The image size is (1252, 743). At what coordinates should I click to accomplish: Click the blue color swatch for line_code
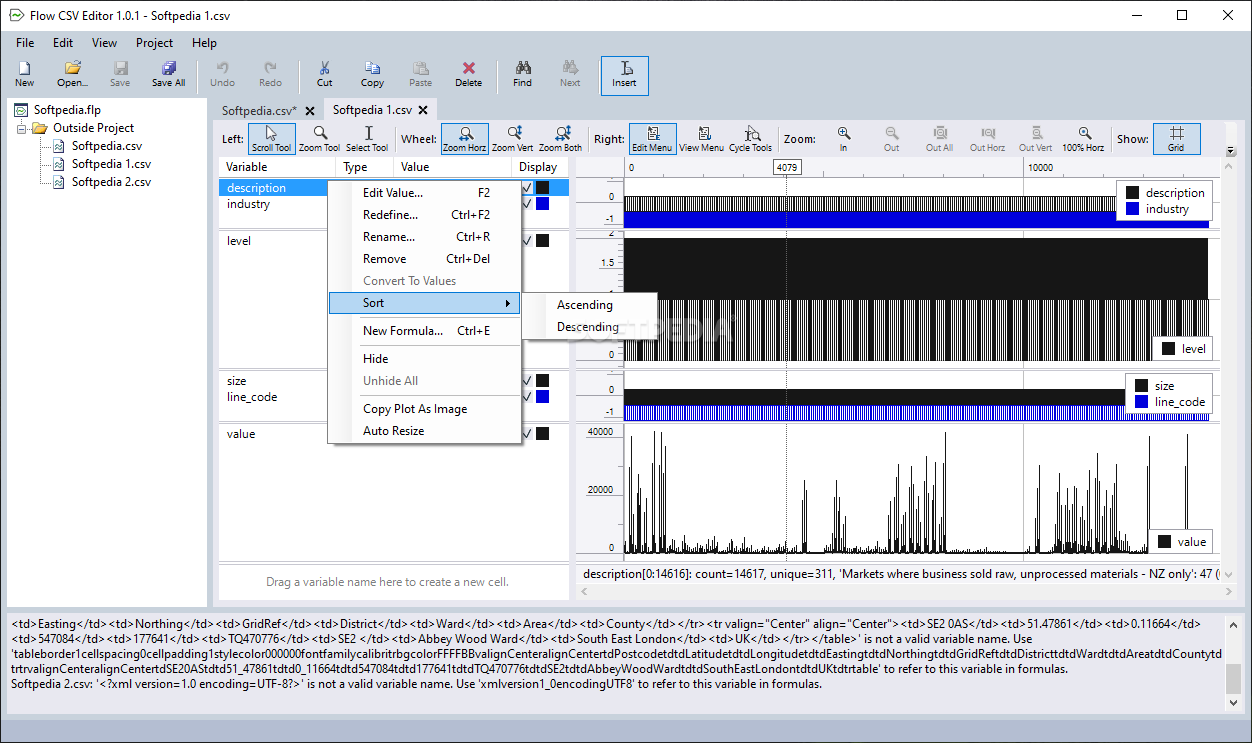(542, 396)
